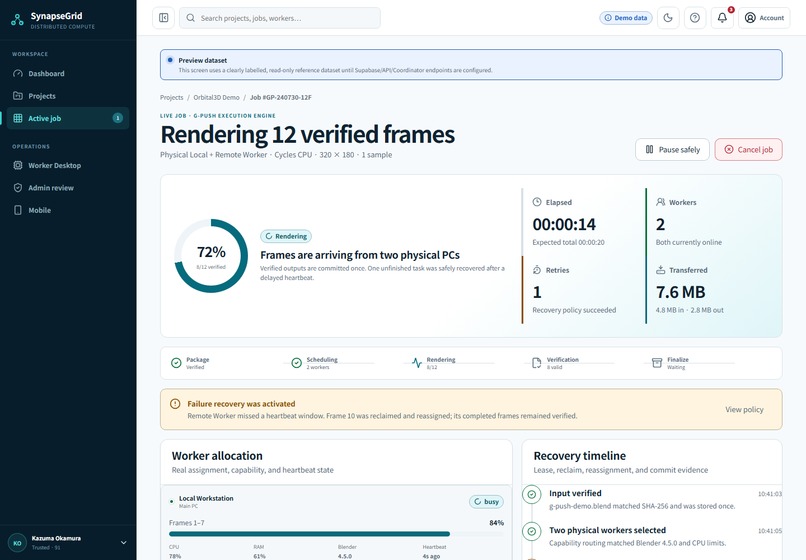The image size is (806, 560).
Task: Click 'Failure recovery was activated' heading
Action: 241,404
